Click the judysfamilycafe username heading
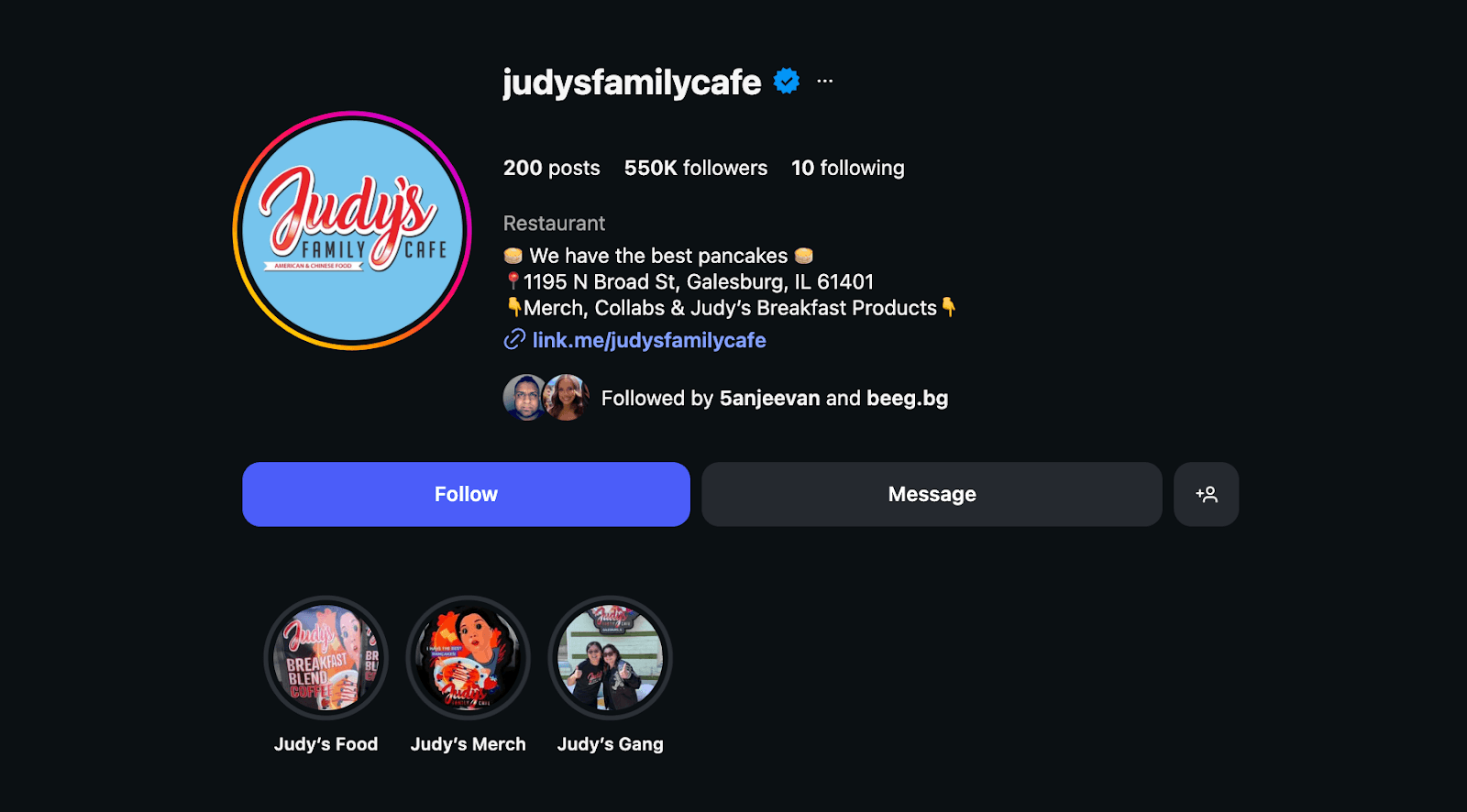The width and height of the screenshot is (1467, 812). [x=632, y=82]
